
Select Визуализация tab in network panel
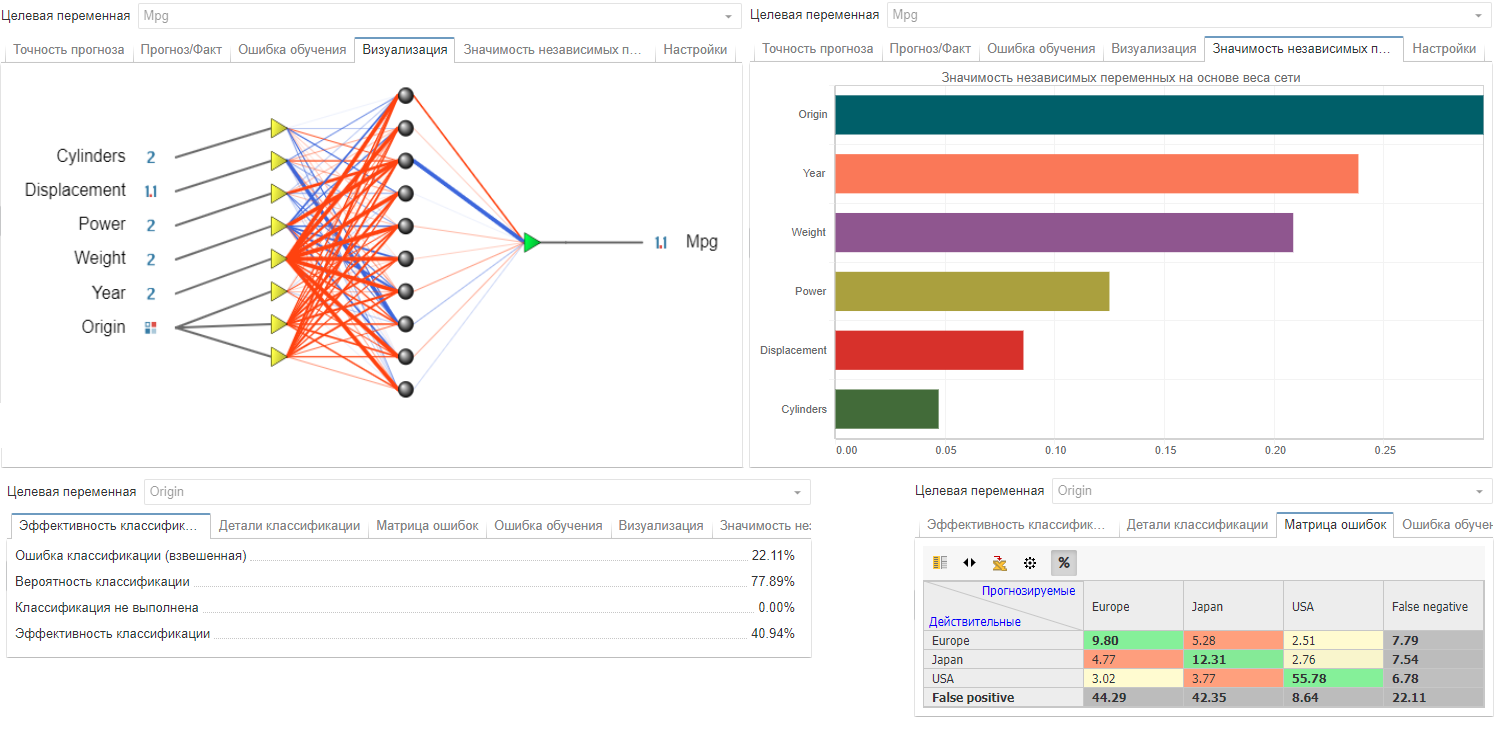pyautogui.click(x=405, y=49)
